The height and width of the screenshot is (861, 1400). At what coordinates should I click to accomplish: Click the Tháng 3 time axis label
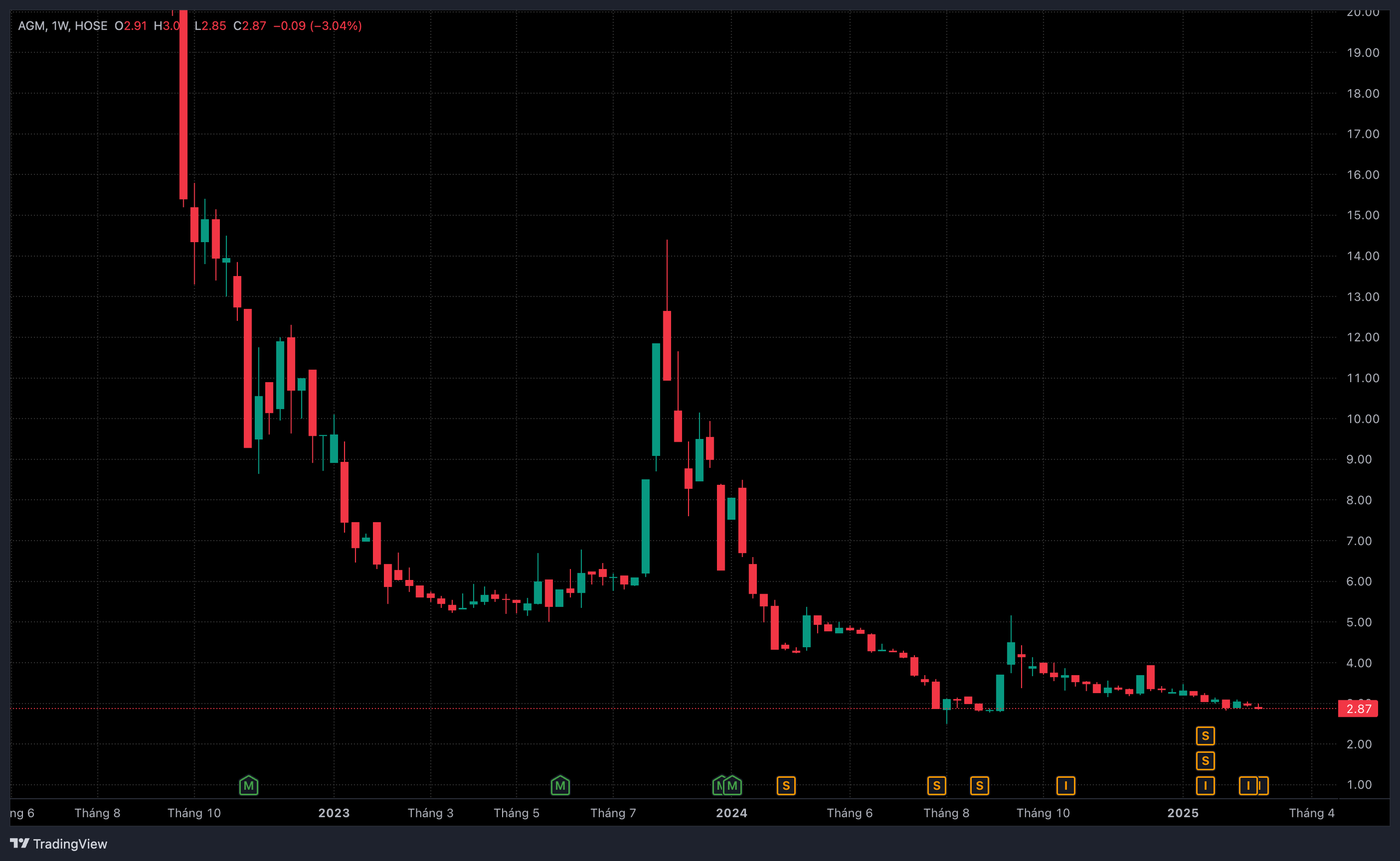click(x=430, y=812)
